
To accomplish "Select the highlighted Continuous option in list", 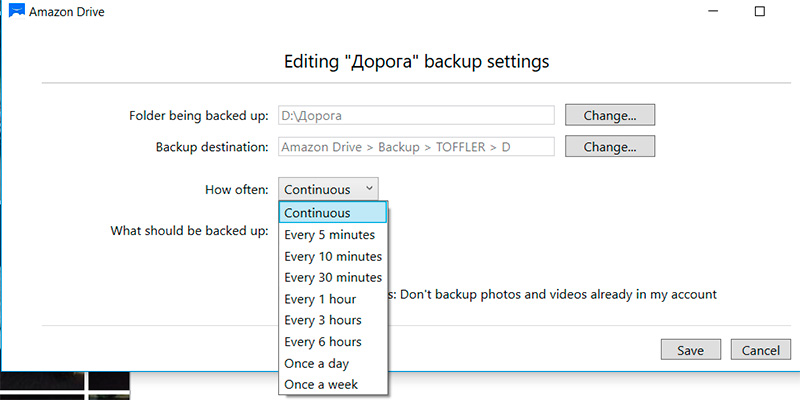I will click(x=333, y=213).
